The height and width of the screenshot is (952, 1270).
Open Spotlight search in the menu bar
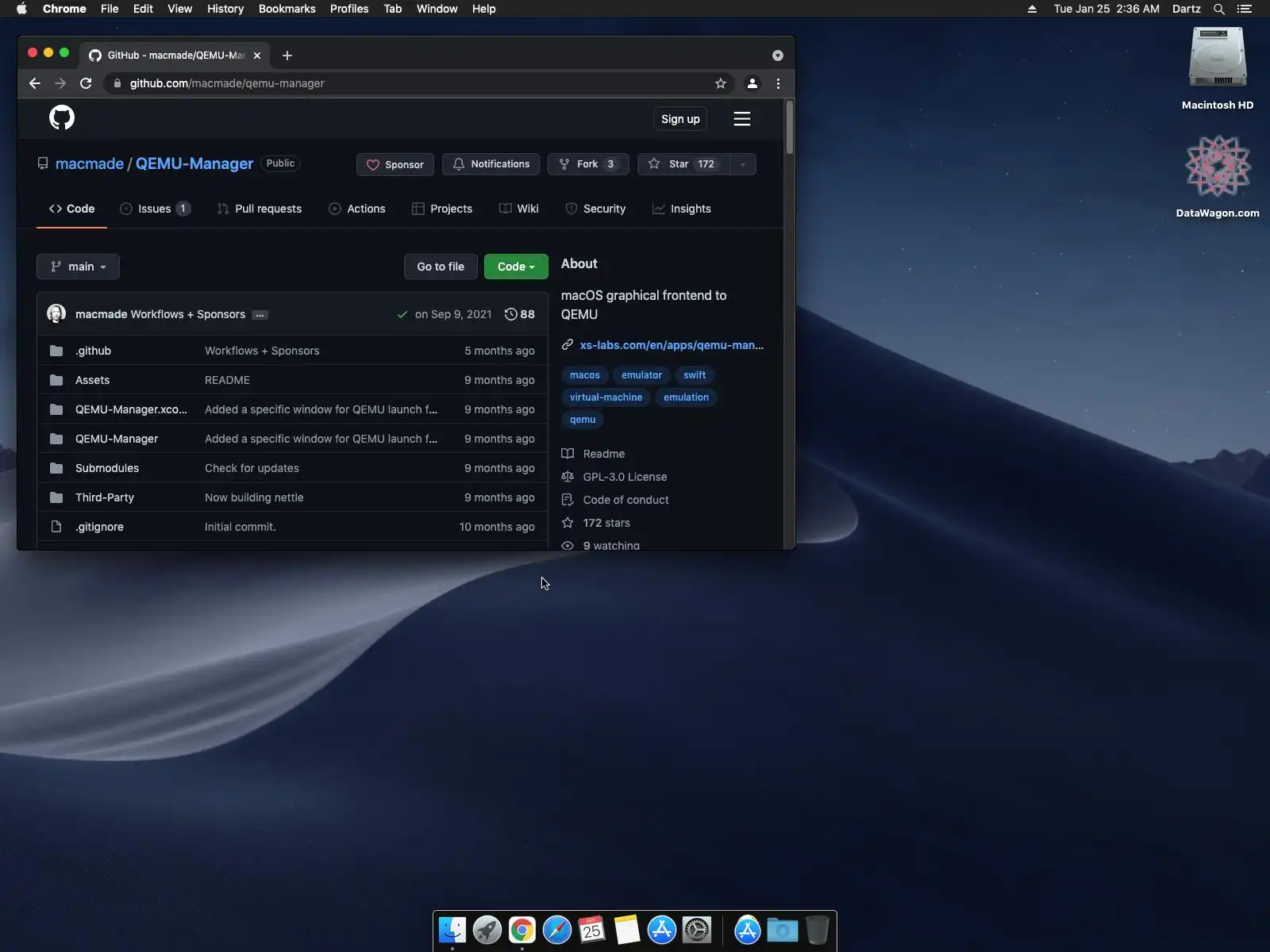point(1219,9)
